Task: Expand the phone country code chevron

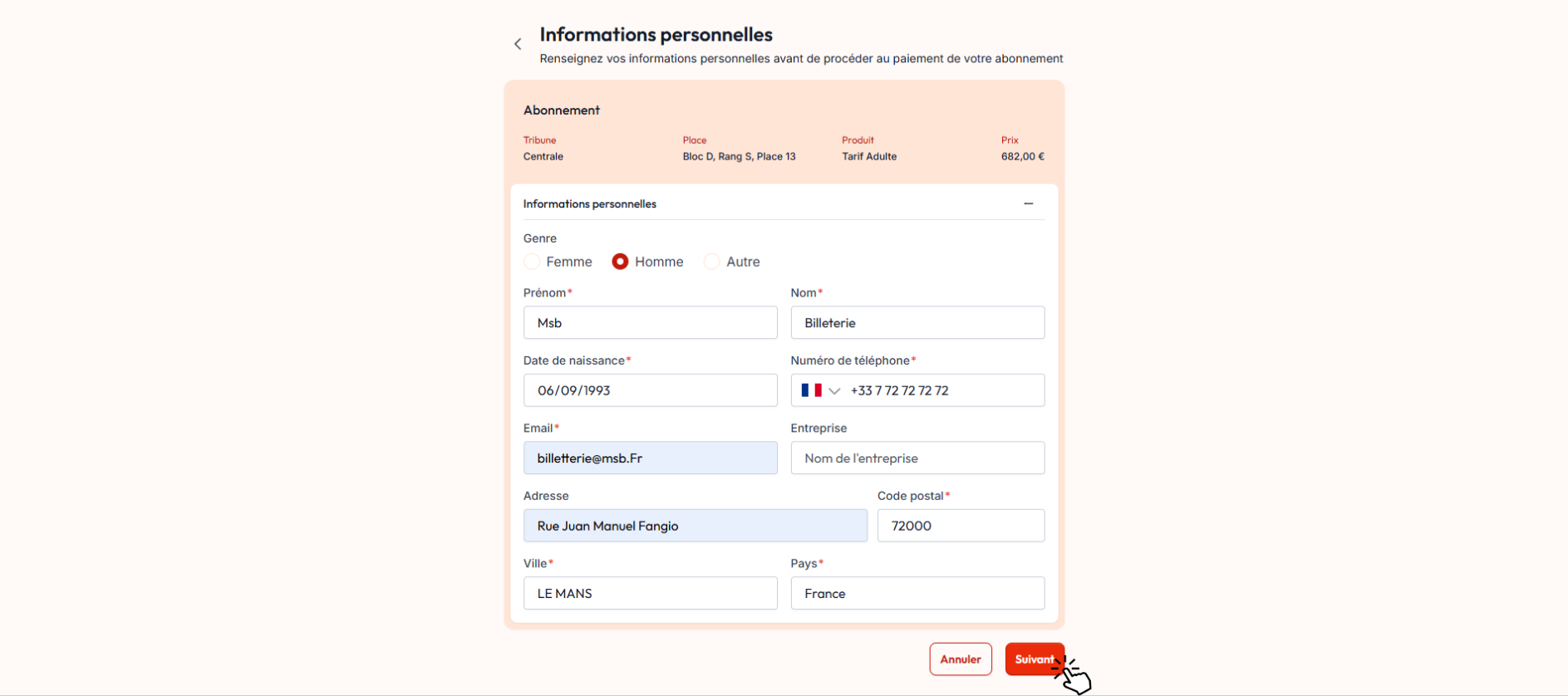Action: tap(834, 391)
